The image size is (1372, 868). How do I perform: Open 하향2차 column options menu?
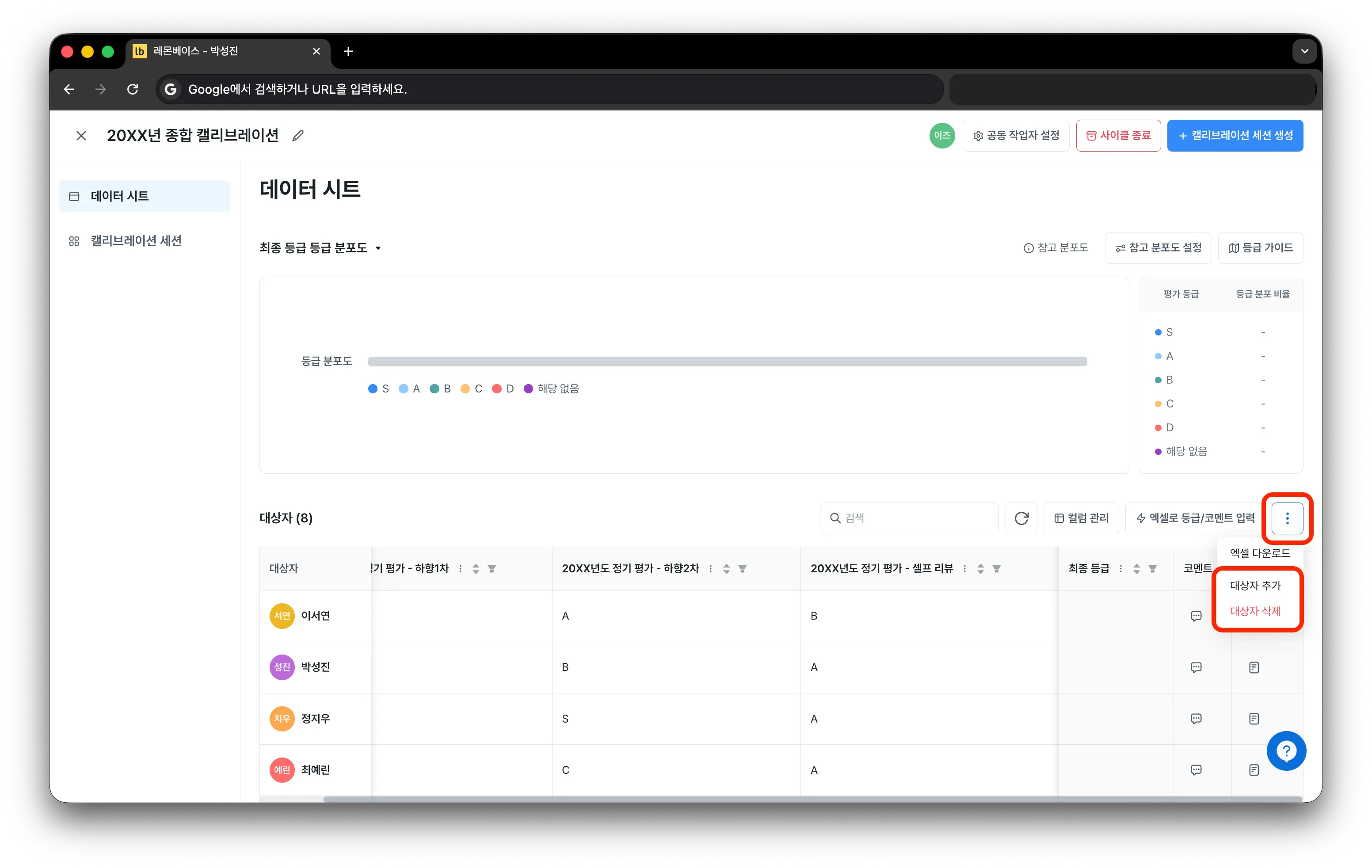tap(710, 568)
